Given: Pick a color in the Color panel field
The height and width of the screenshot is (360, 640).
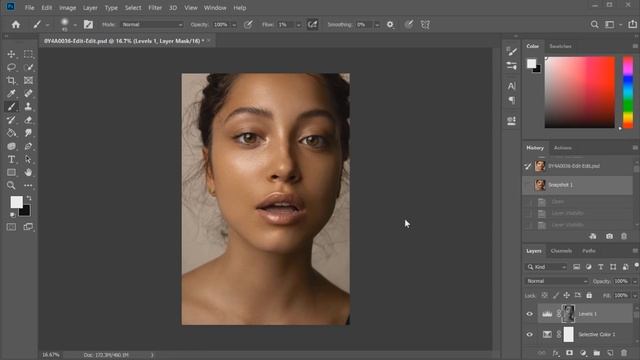Looking at the screenshot, I should [x=579, y=92].
